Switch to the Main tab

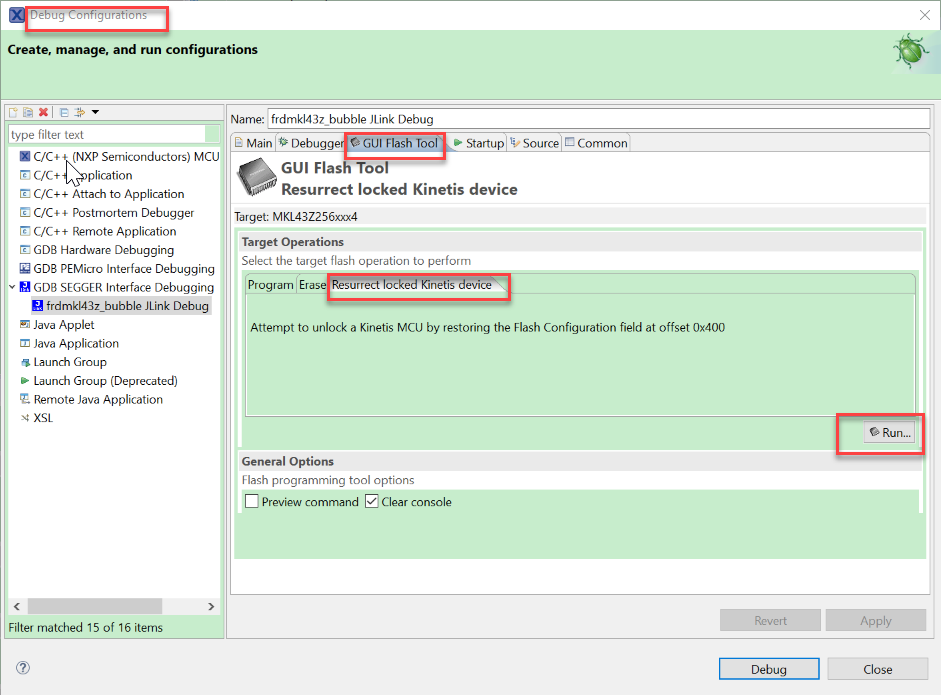coord(253,143)
